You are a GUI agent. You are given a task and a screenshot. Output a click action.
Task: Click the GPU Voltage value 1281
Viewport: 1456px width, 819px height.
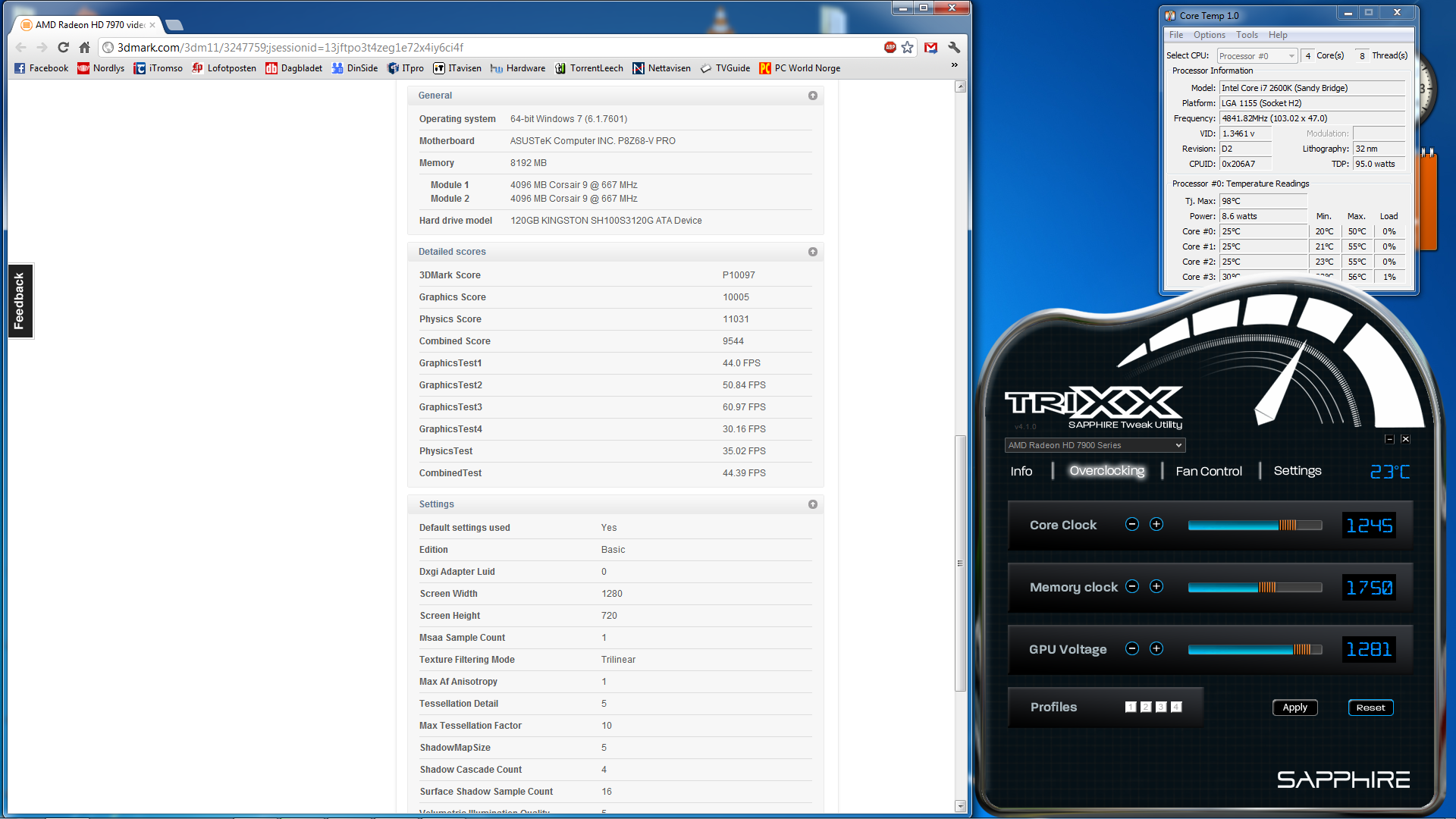[1370, 650]
